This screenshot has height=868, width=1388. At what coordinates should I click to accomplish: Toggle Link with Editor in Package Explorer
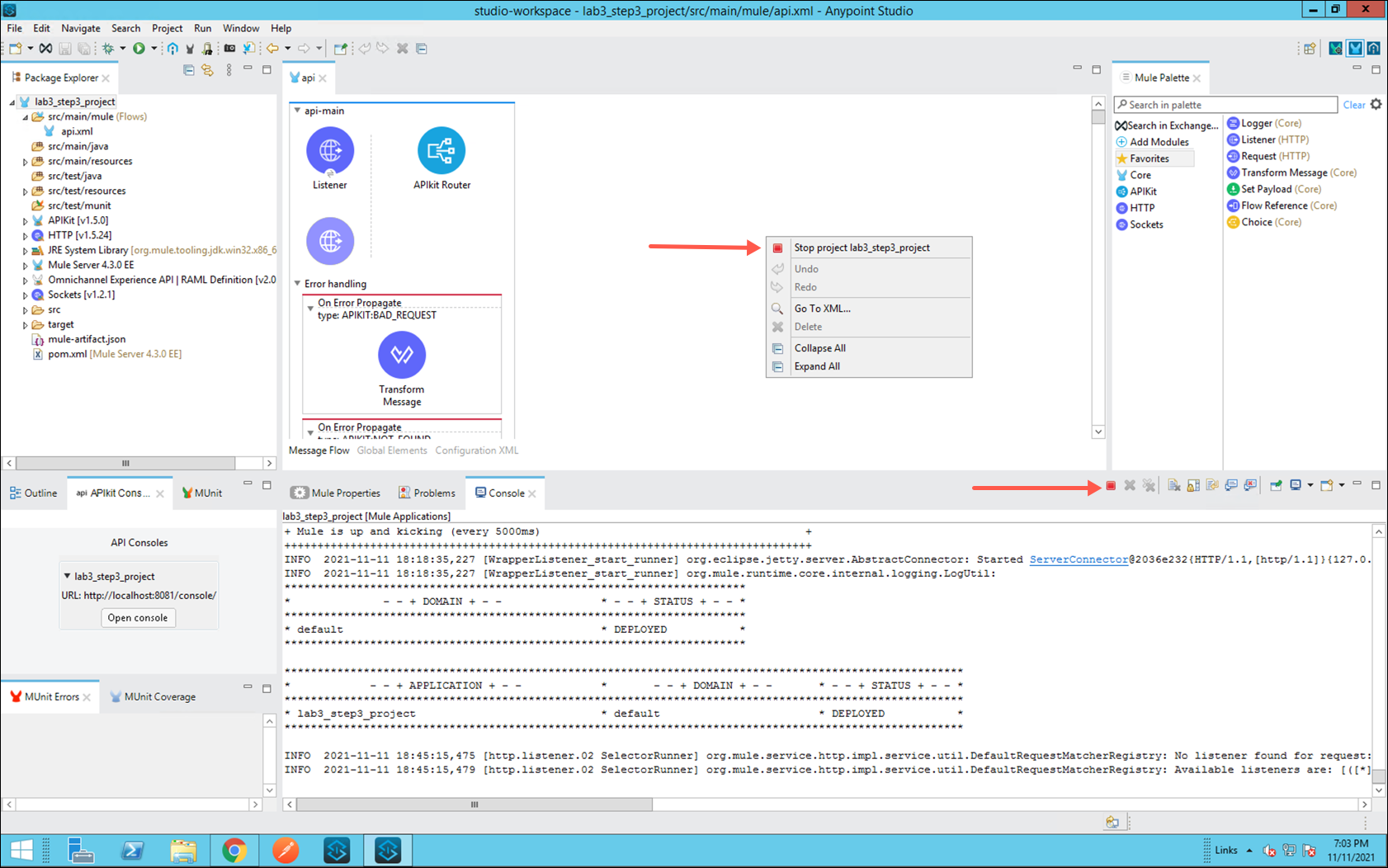coord(207,70)
